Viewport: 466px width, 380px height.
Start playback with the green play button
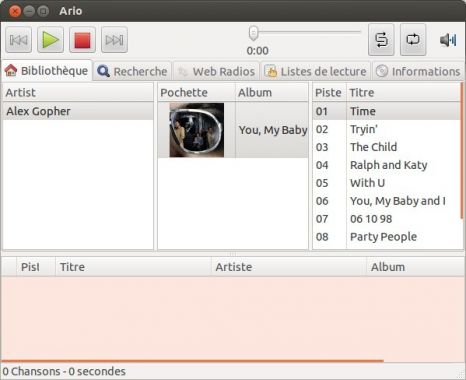[50, 40]
